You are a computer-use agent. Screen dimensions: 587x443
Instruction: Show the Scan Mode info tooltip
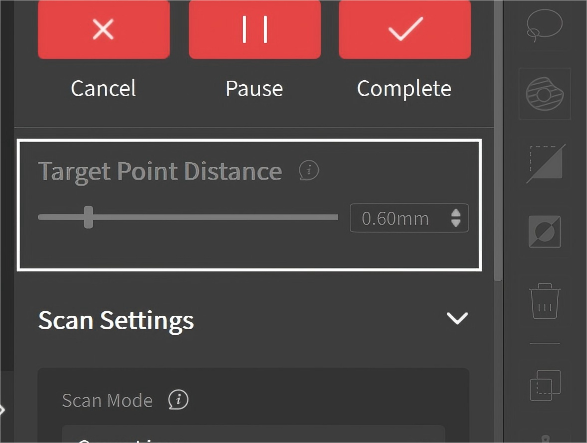(178, 400)
